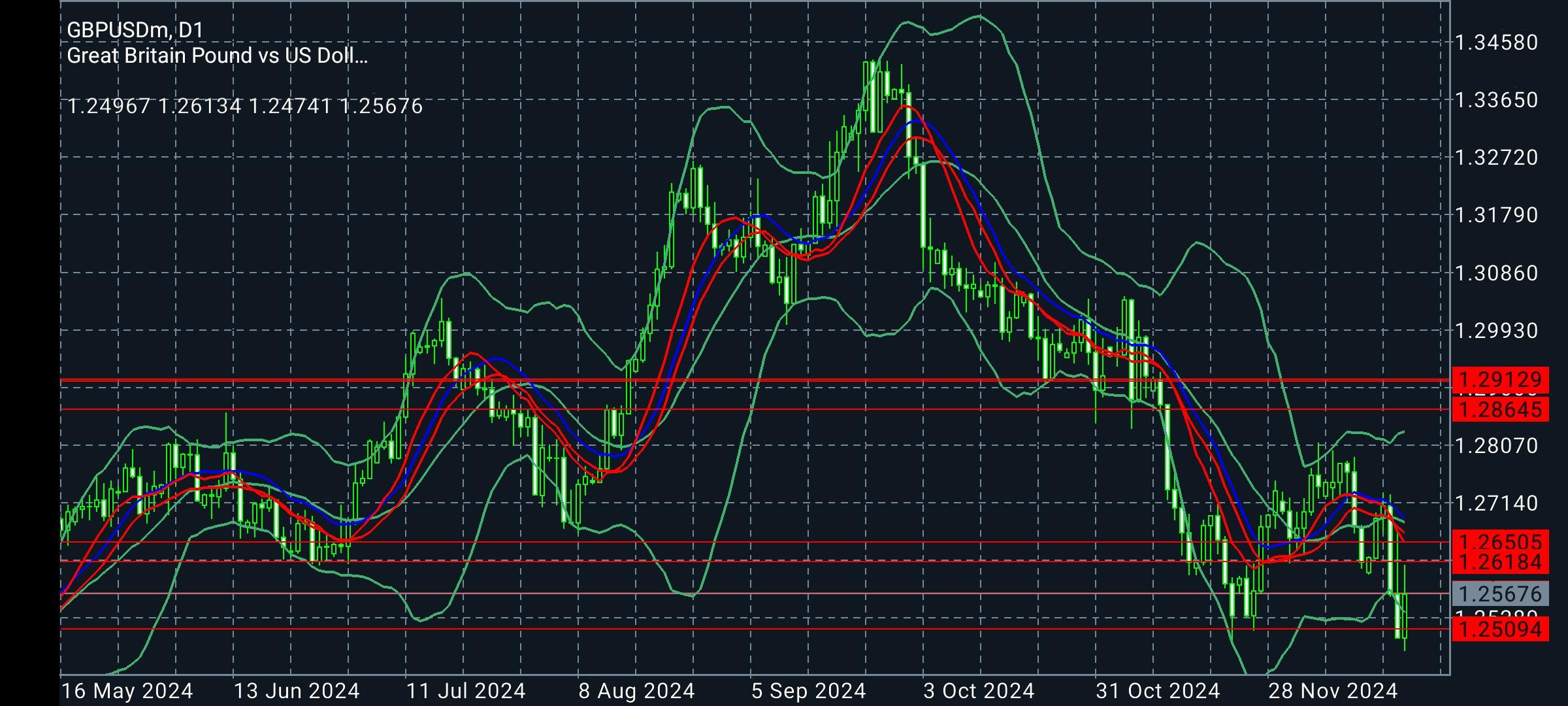Click the 5 Sep 2024 date label

(x=808, y=691)
